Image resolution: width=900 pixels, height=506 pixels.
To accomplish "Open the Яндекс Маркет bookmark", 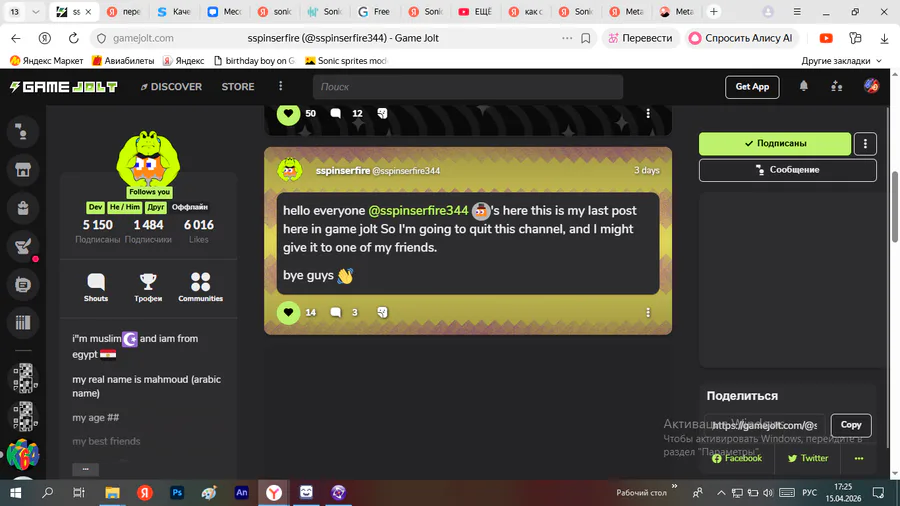I will (47, 61).
